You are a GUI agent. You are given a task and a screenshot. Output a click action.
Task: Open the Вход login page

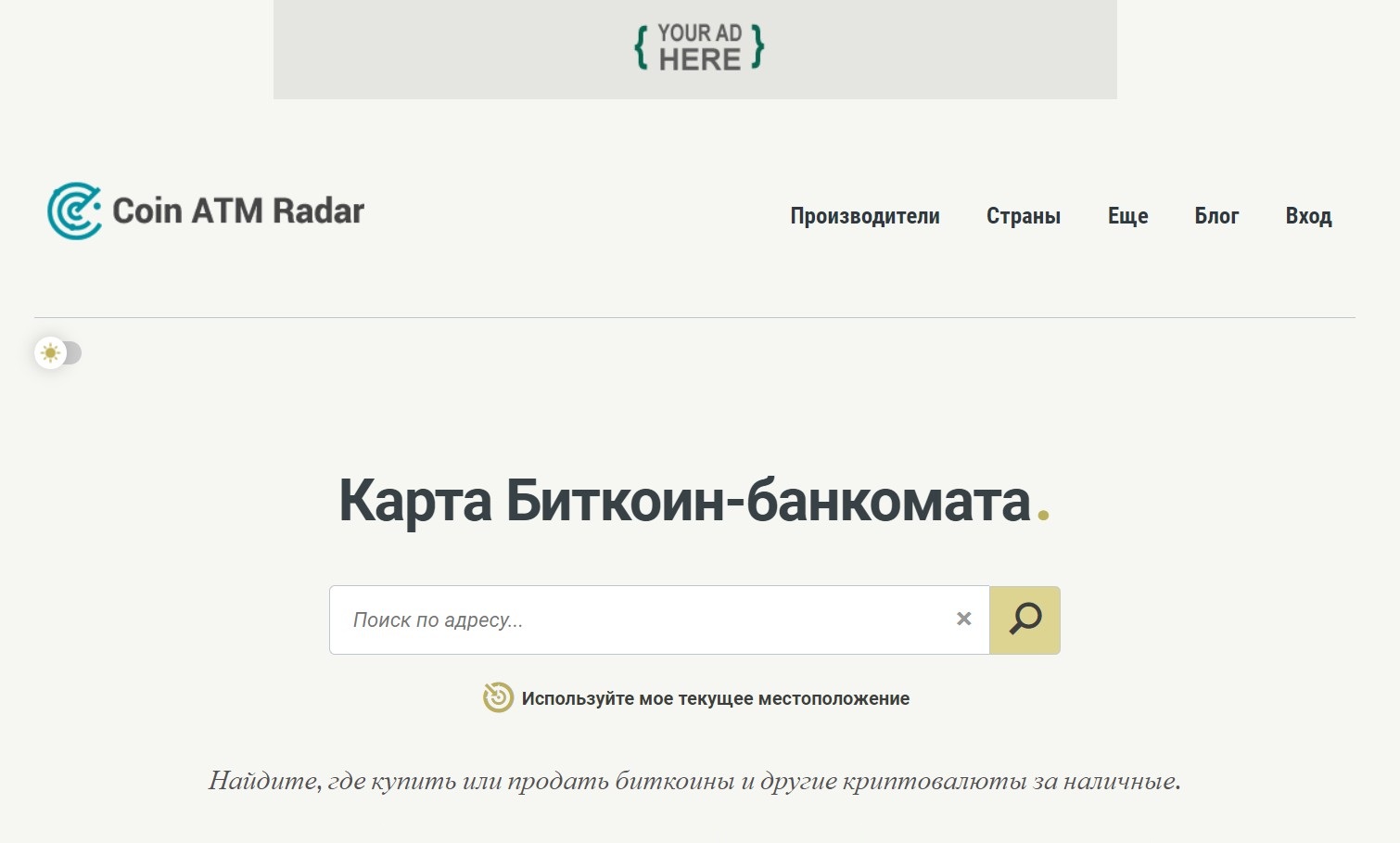(1309, 216)
